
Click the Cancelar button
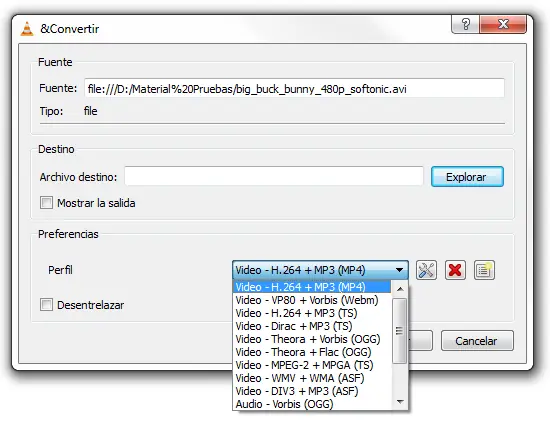(x=477, y=341)
